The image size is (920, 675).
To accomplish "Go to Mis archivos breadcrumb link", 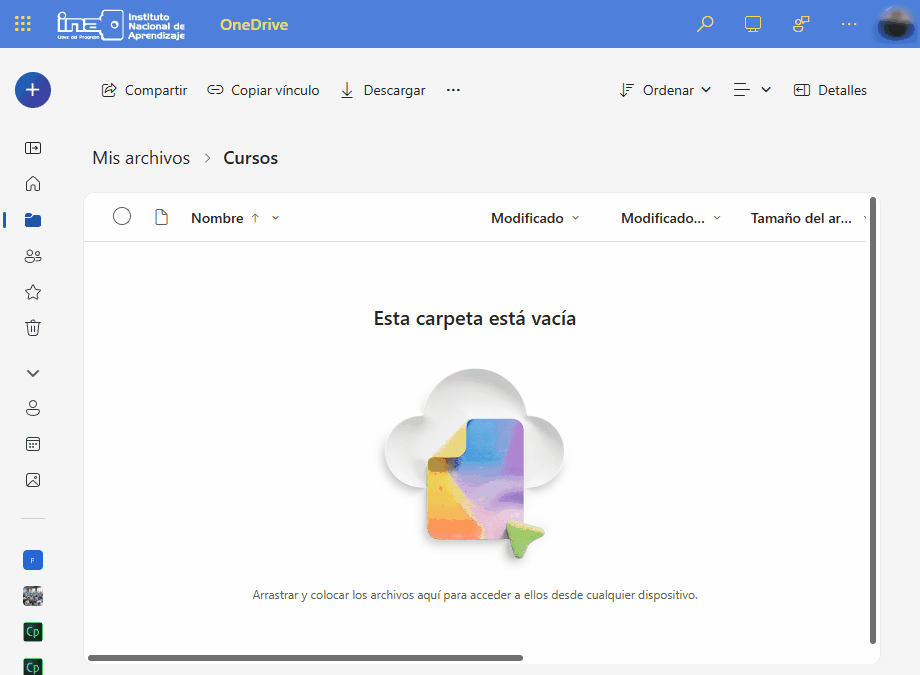I will coord(141,158).
